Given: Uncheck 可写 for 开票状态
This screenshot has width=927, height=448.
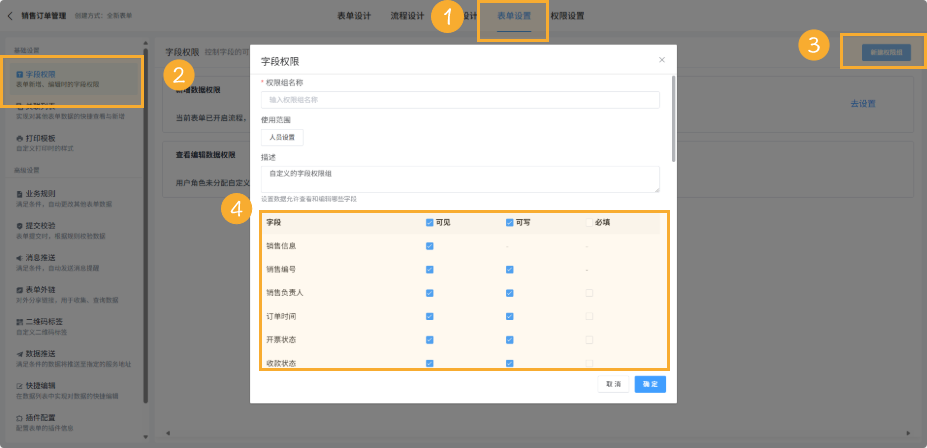Looking at the screenshot, I should (510, 340).
